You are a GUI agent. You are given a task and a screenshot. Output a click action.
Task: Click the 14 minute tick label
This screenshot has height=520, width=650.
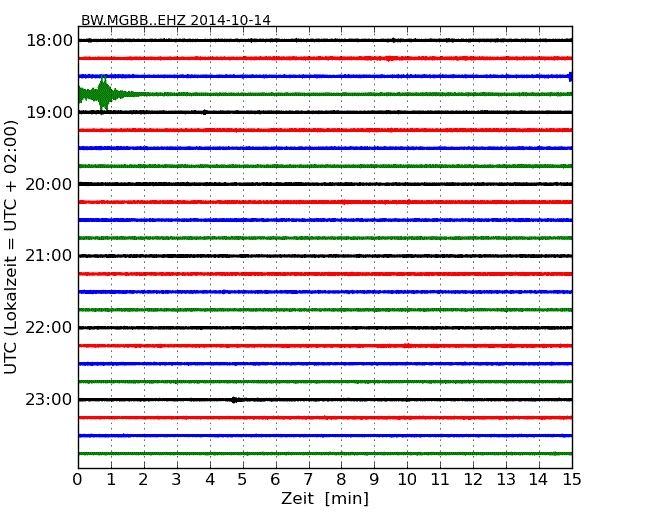point(539,480)
